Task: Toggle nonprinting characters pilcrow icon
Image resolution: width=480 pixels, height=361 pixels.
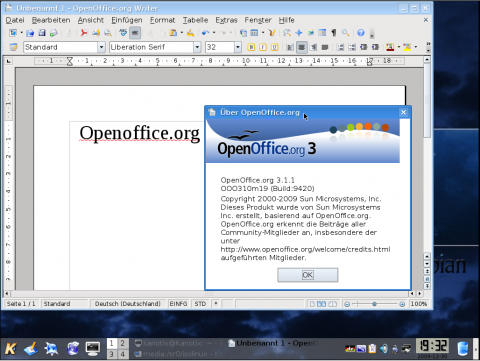Action: click(333, 33)
